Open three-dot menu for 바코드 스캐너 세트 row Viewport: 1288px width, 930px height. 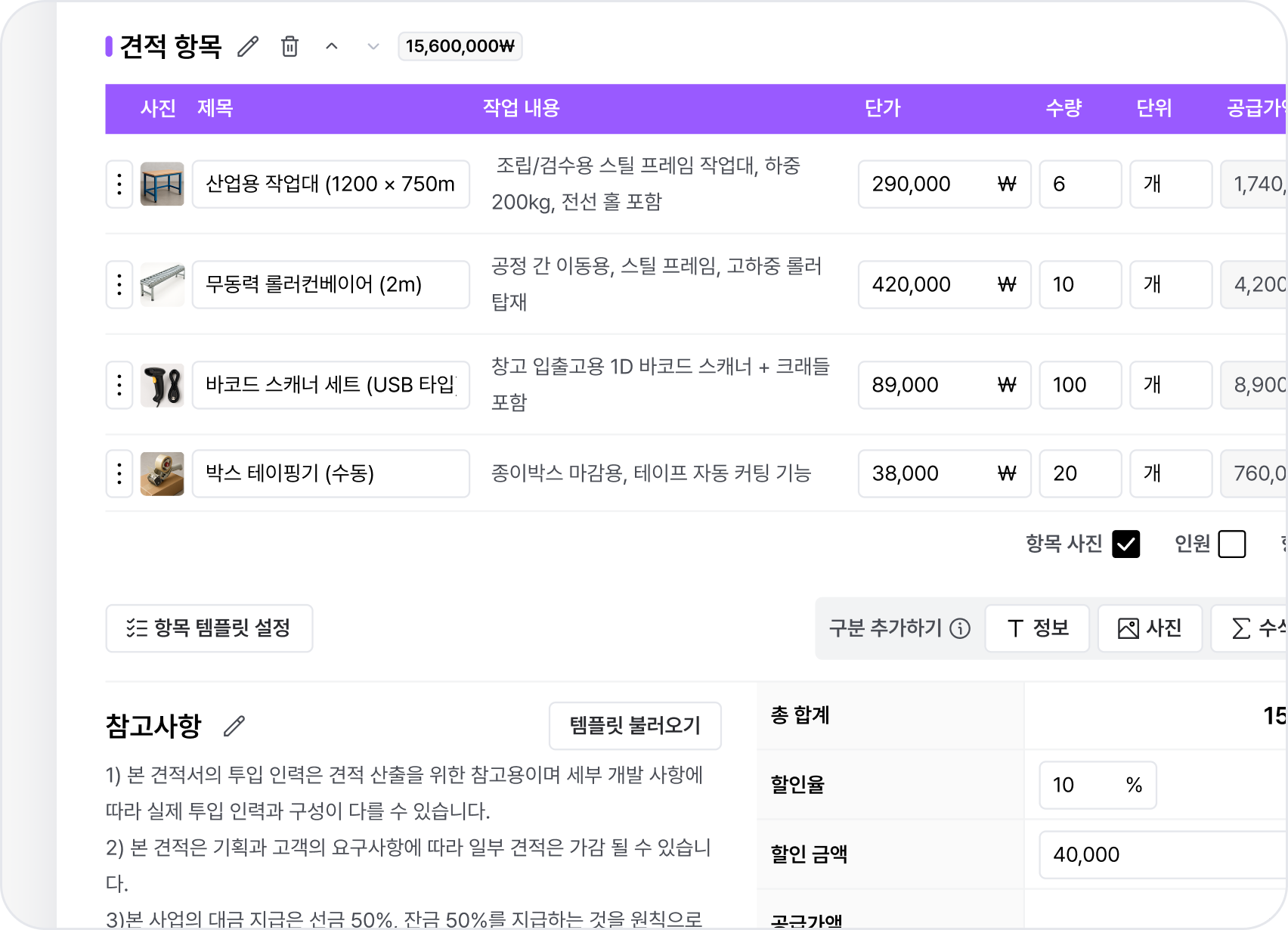coord(119,385)
